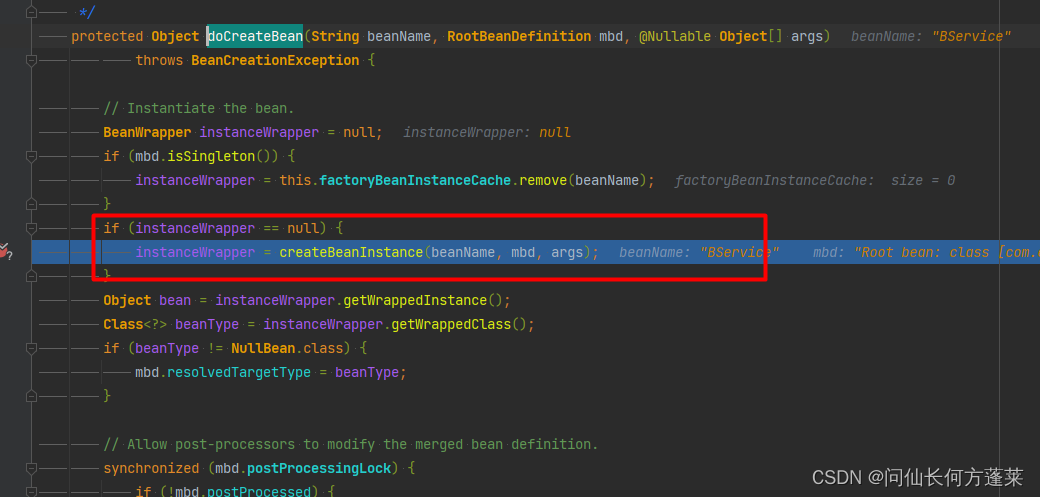Click the RootBeanDefinition parameter type
The width and height of the screenshot is (1040, 497).
click(x=519, y=36)
